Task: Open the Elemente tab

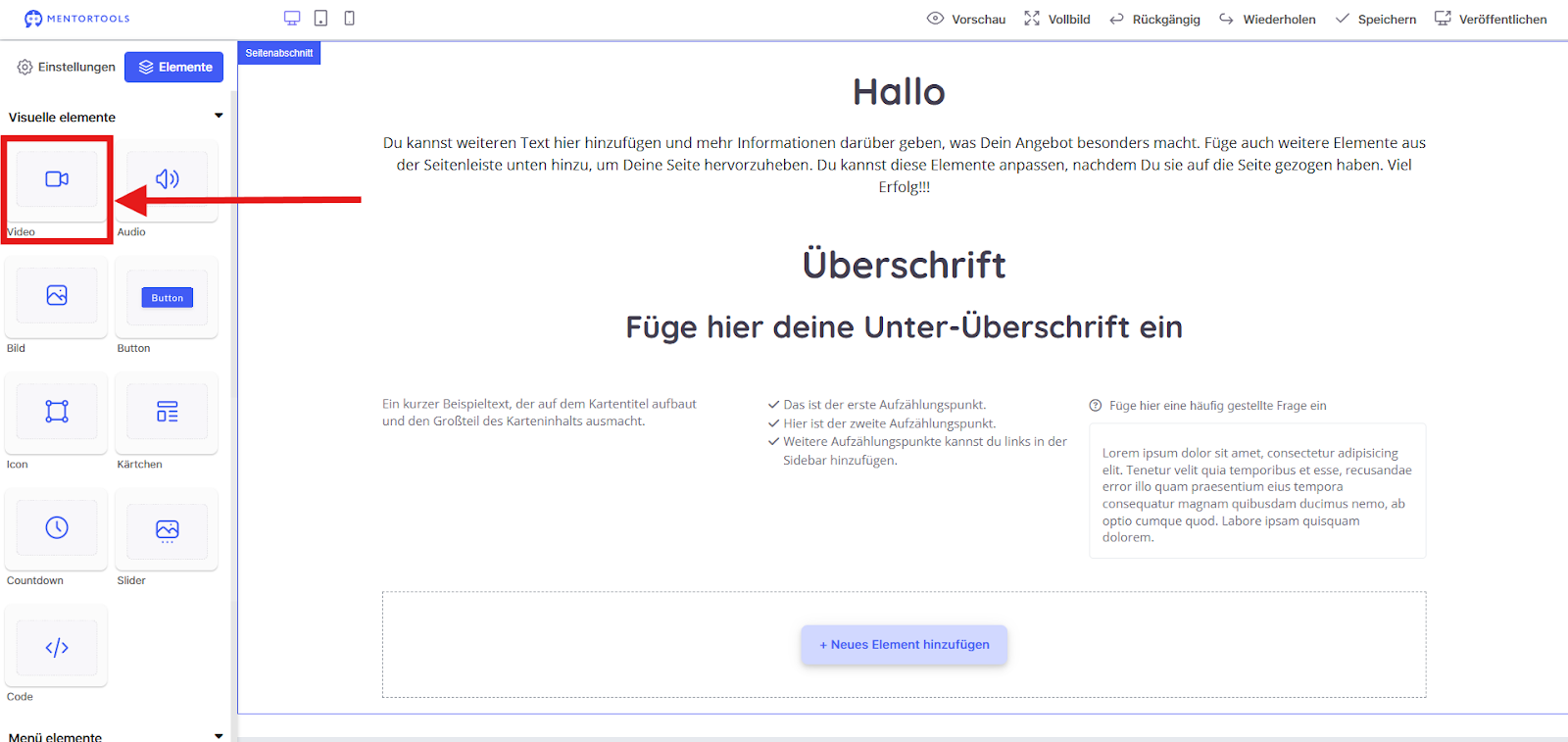Action: (174, 67)
